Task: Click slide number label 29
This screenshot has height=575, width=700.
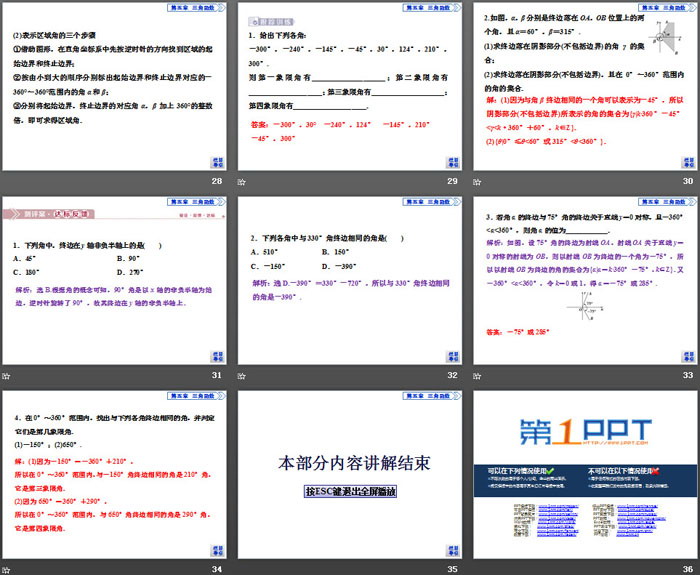Action: 453,181
